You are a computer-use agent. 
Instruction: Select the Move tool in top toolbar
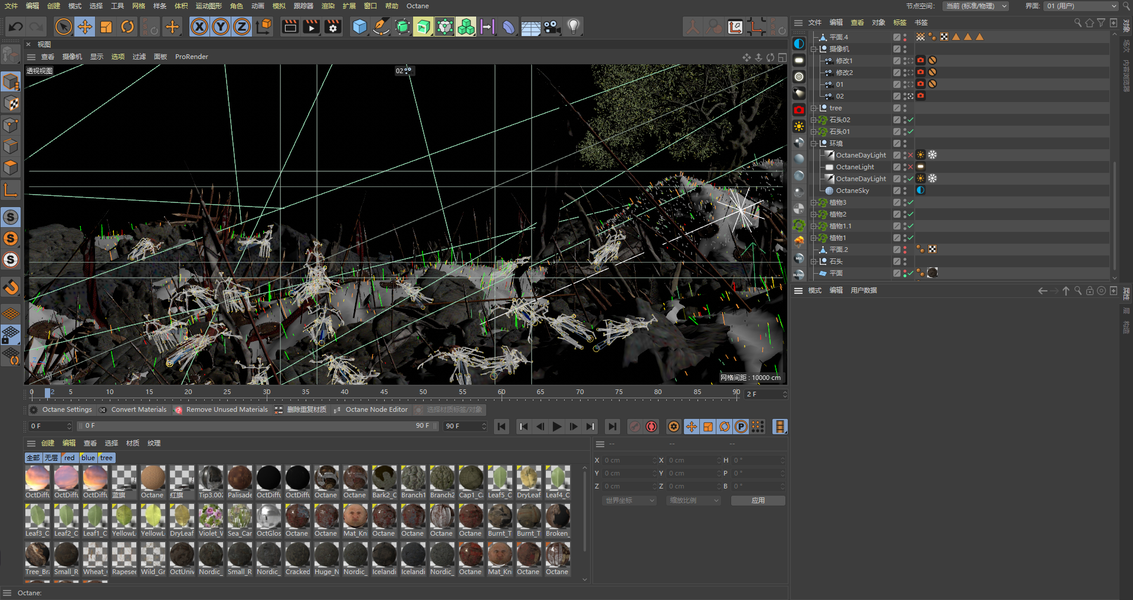point(85,27)
